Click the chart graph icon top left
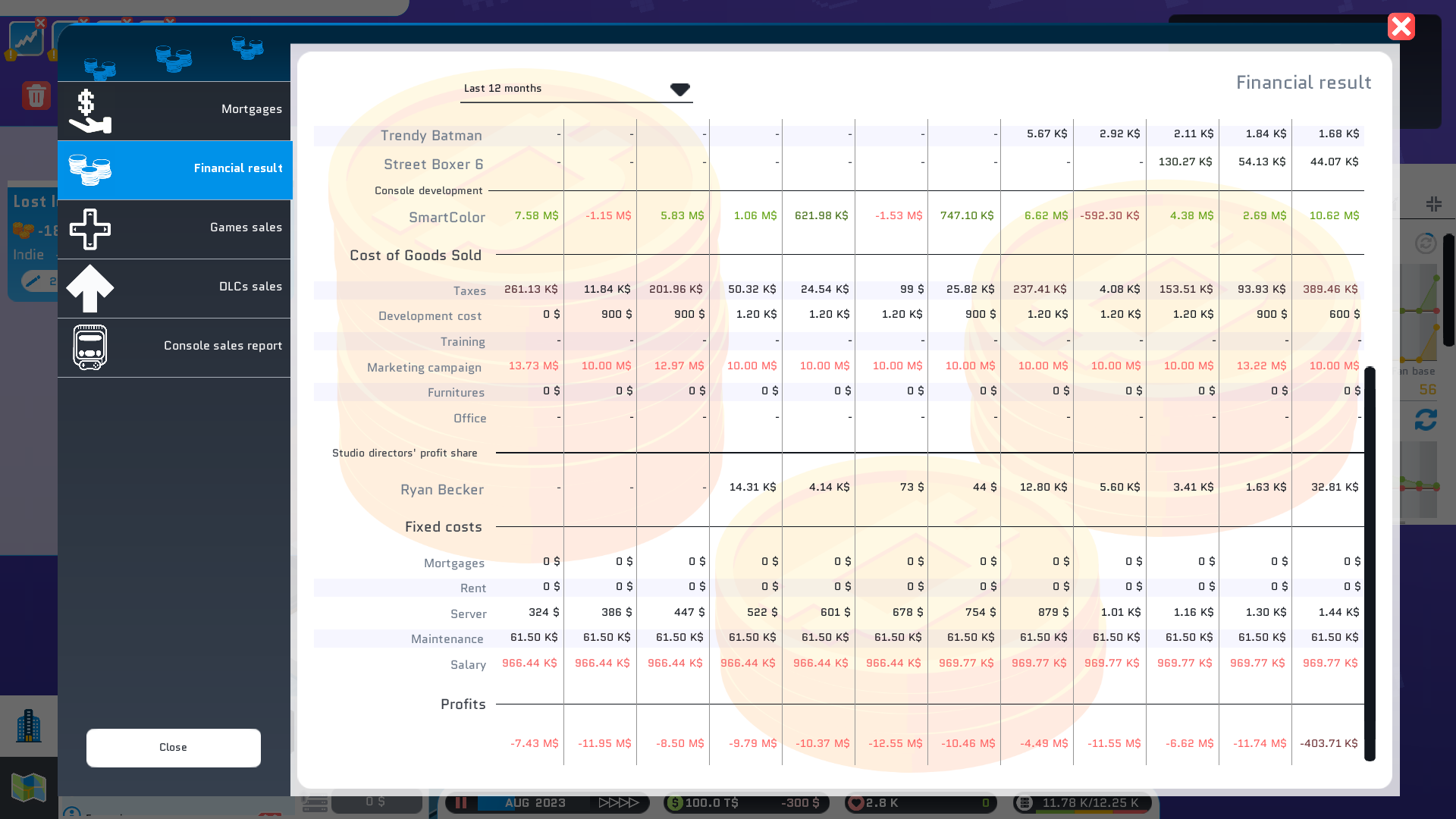 (26, 39)
